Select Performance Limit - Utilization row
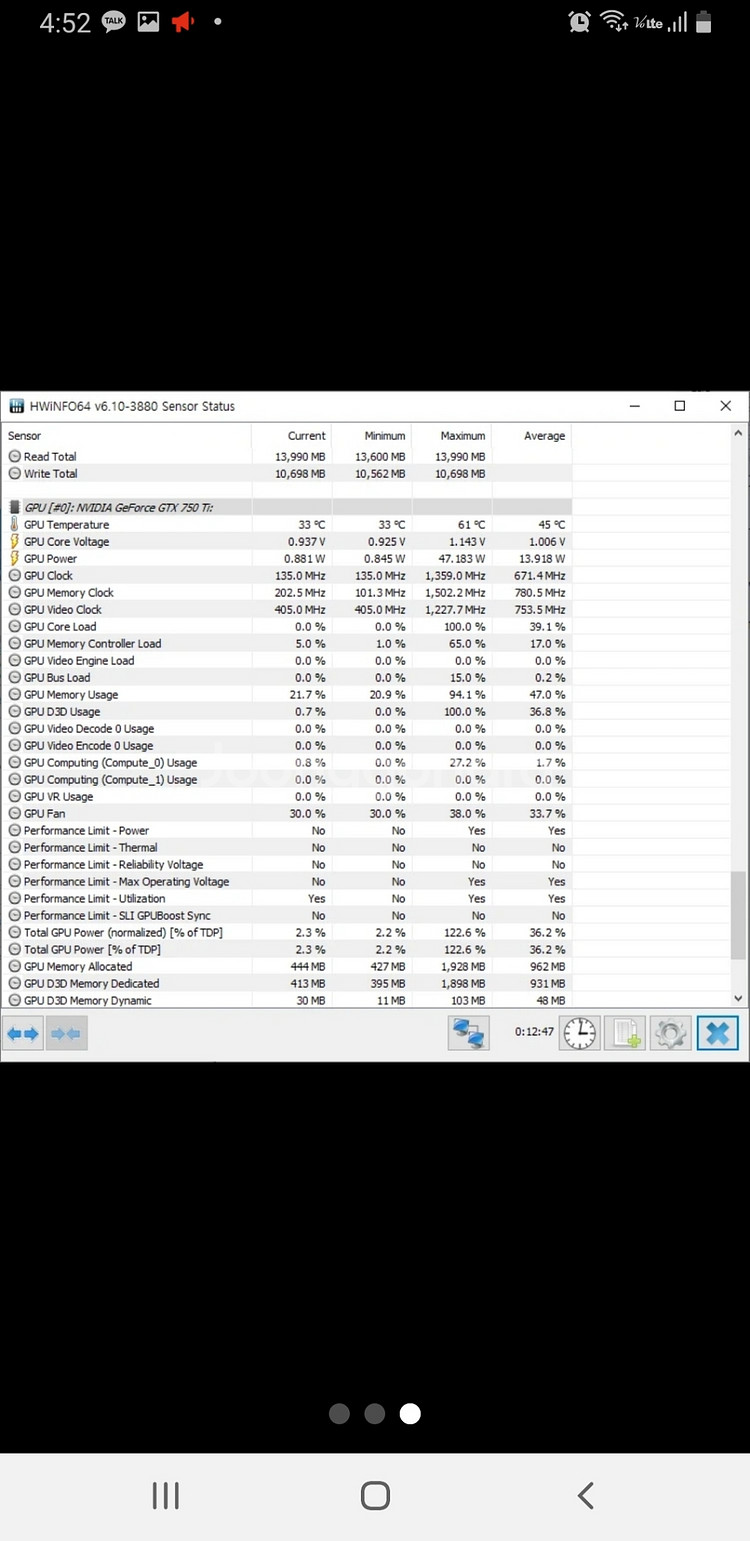This screenshot has height=1541, width=750. (287, 898)
